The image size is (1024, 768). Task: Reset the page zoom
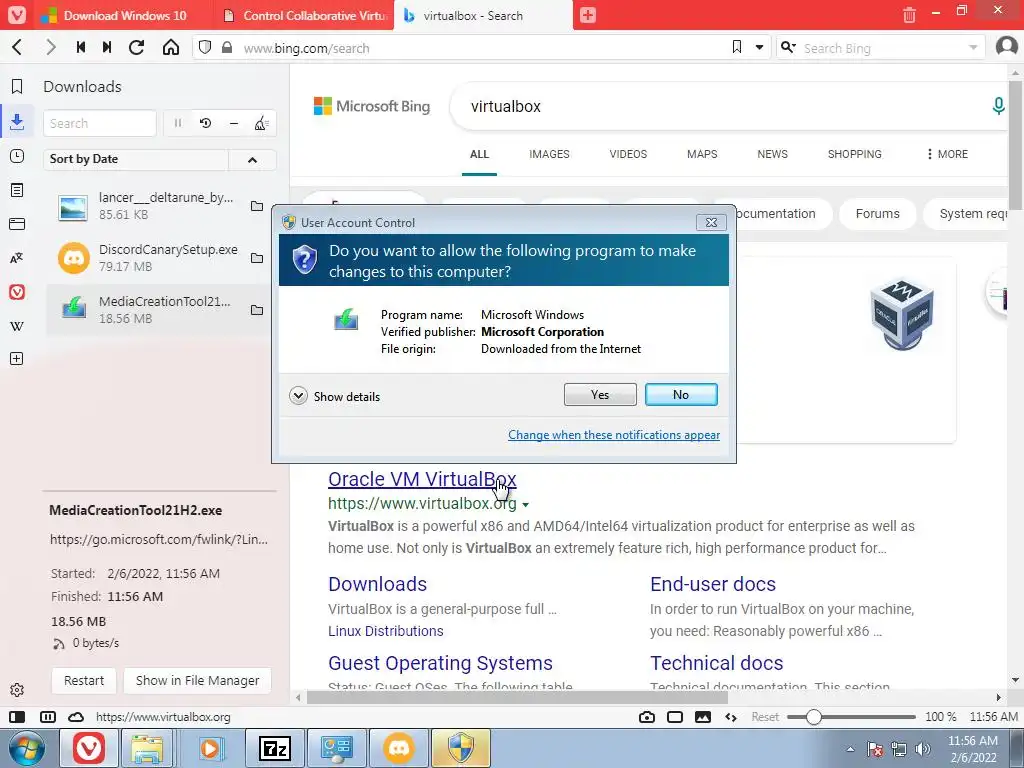click(x=765, y=717)
